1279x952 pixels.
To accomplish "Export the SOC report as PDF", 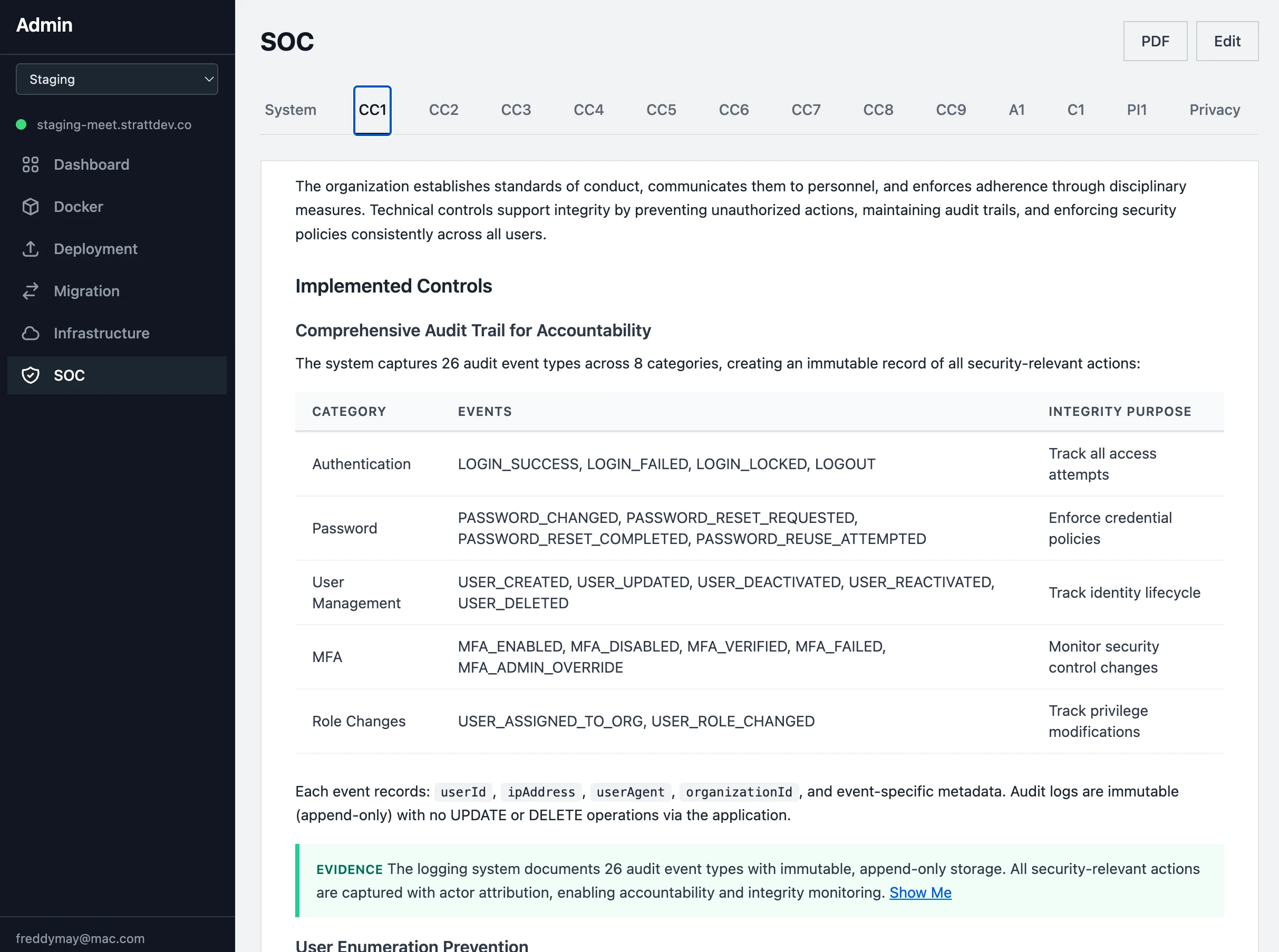I will coord(1155,42).
